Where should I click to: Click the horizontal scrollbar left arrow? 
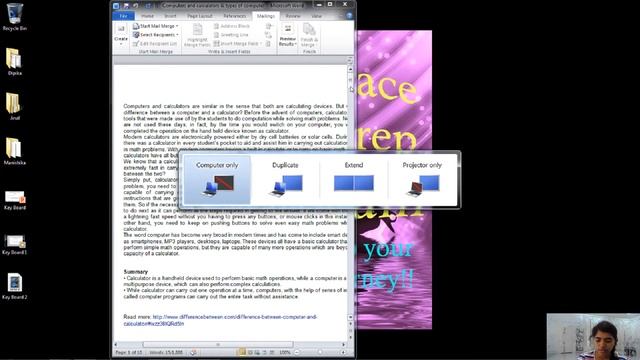click(116, 345)
